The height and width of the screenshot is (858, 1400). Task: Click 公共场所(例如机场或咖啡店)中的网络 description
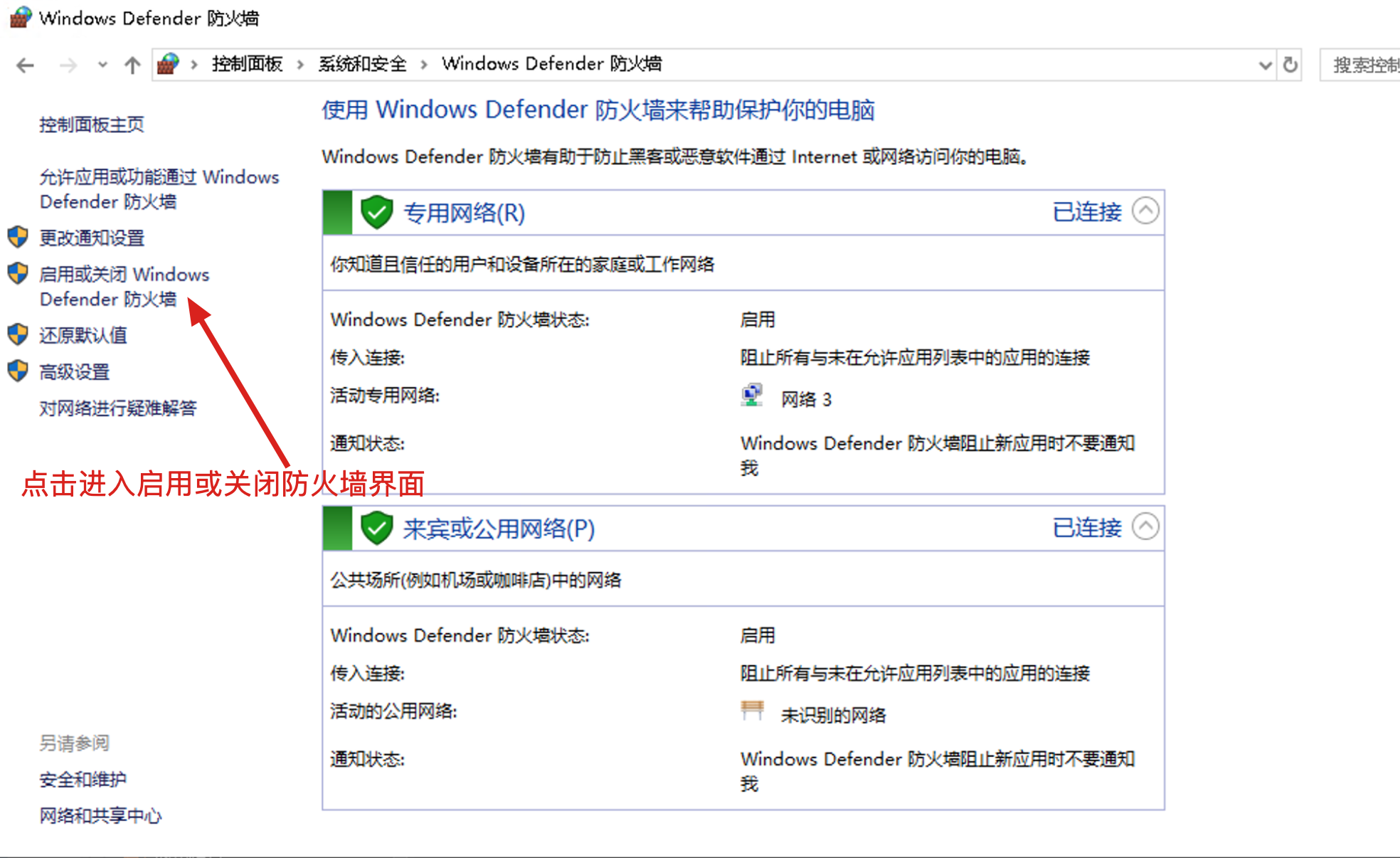476,581
